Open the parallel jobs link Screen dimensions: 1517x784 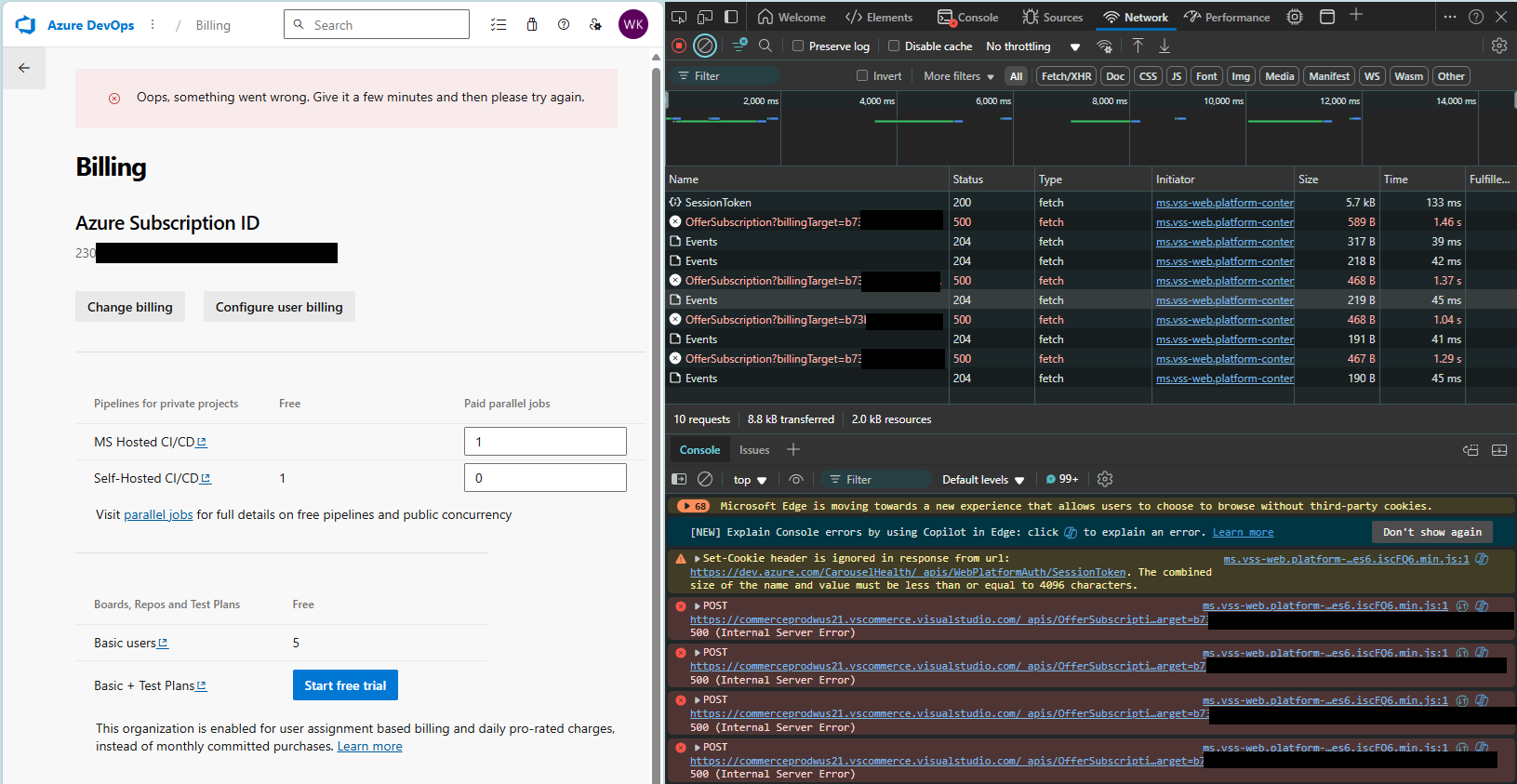pyautogui.click(x=158, y=514)
